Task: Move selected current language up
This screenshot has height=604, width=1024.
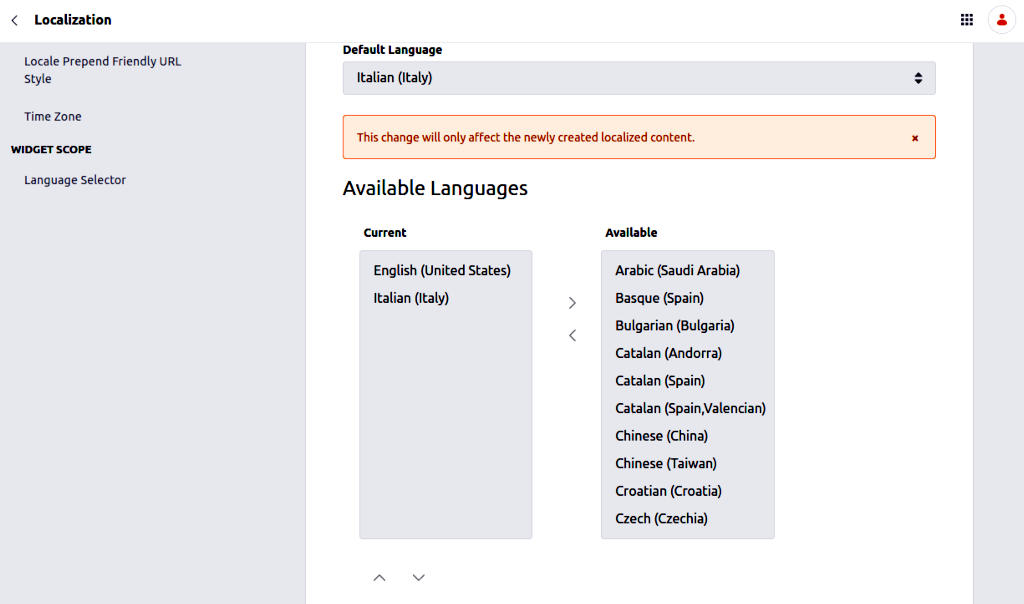Action: 379,578
